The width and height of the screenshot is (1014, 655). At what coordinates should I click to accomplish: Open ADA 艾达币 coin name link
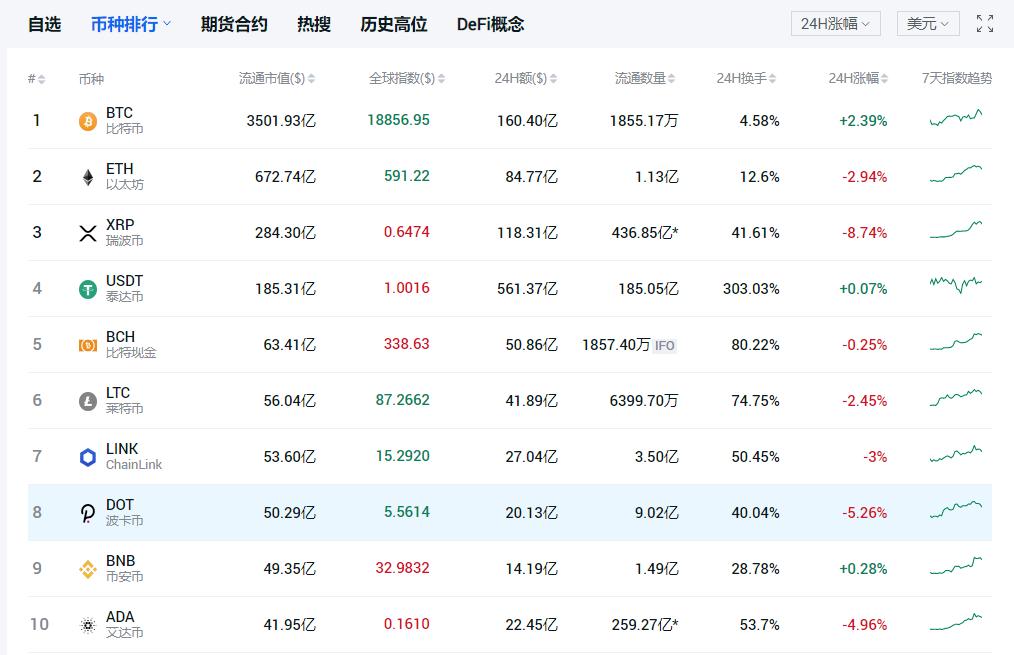click(124, 625)
